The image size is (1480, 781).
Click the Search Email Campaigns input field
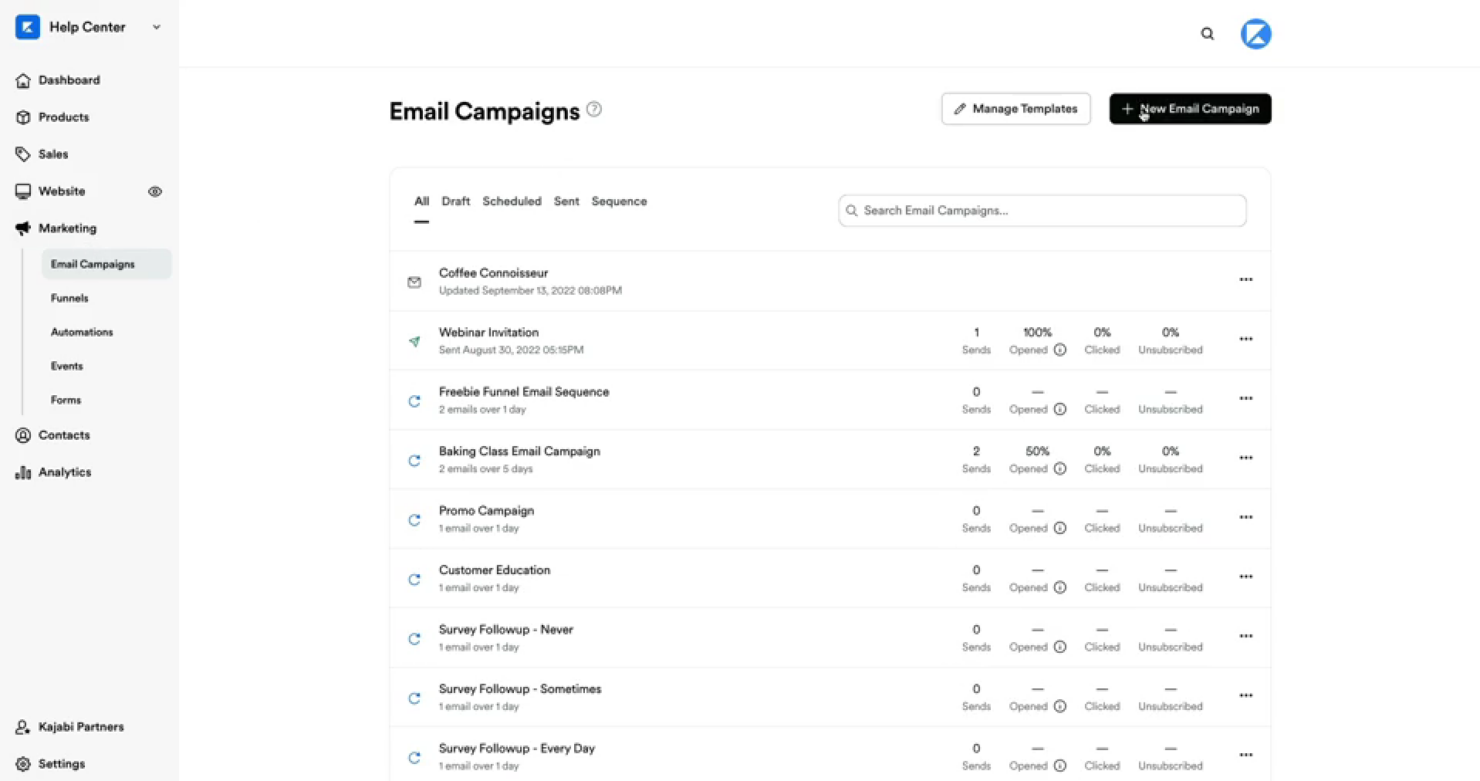coord(1042,210)
